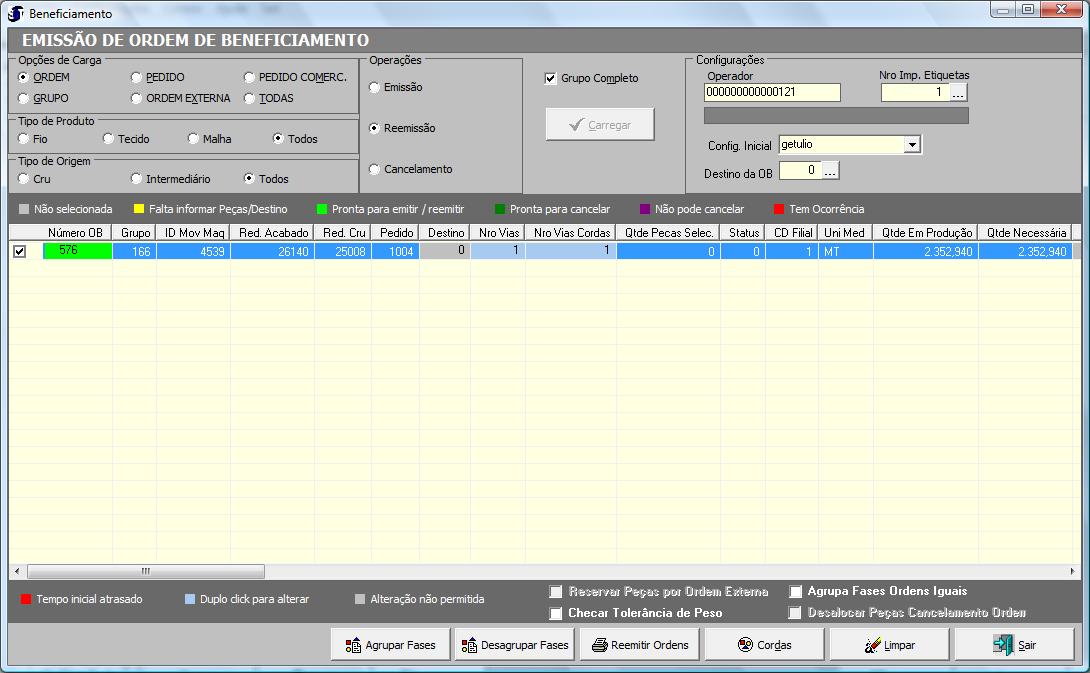1090x673 pixels.
Task: Uncheck the Grupo Completo checkbox
Action: coord(551,78)
